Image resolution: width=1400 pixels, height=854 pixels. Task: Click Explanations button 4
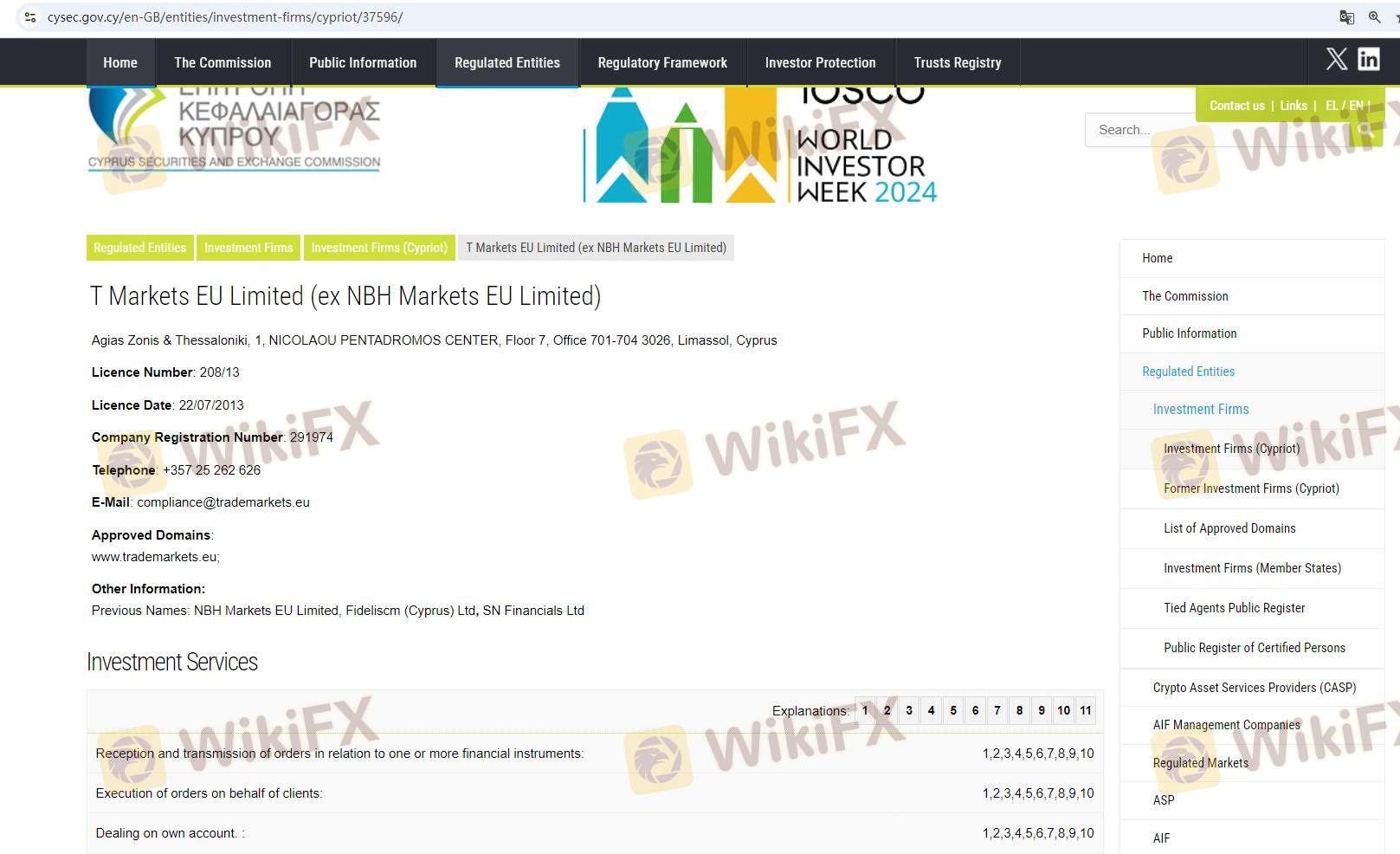click(x=932, y=710)
